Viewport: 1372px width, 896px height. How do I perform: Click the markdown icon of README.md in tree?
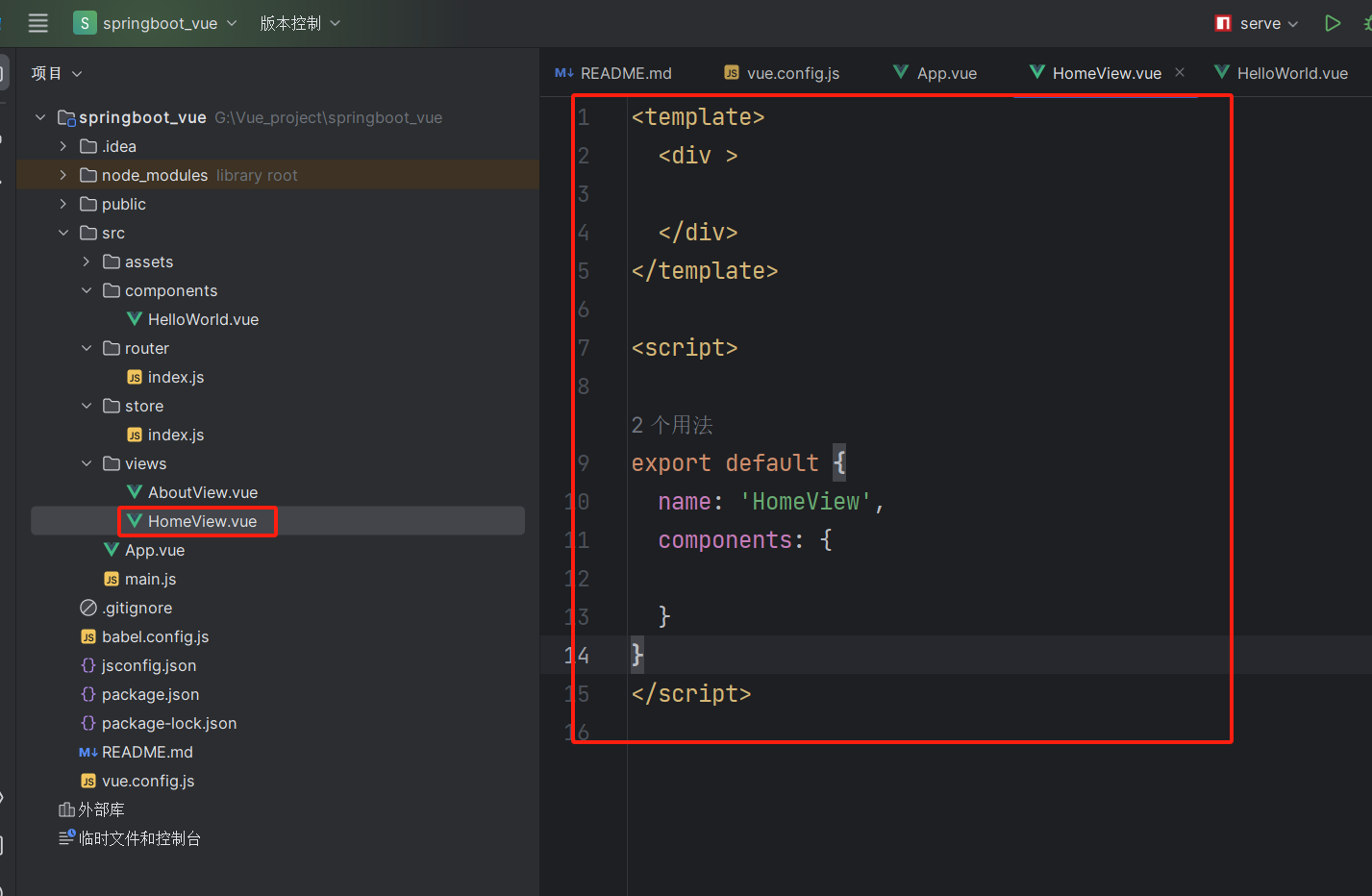[88, 752]
